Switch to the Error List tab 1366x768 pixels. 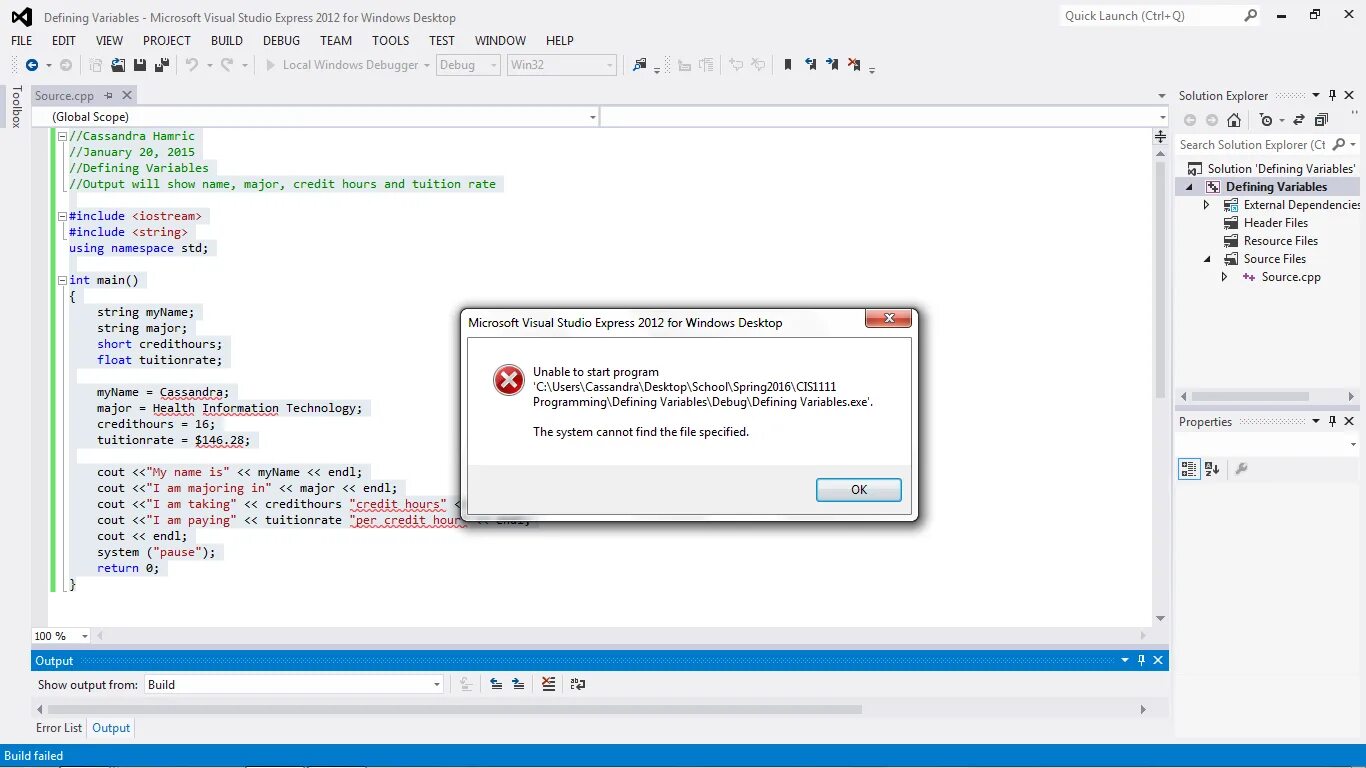(59, 728)
